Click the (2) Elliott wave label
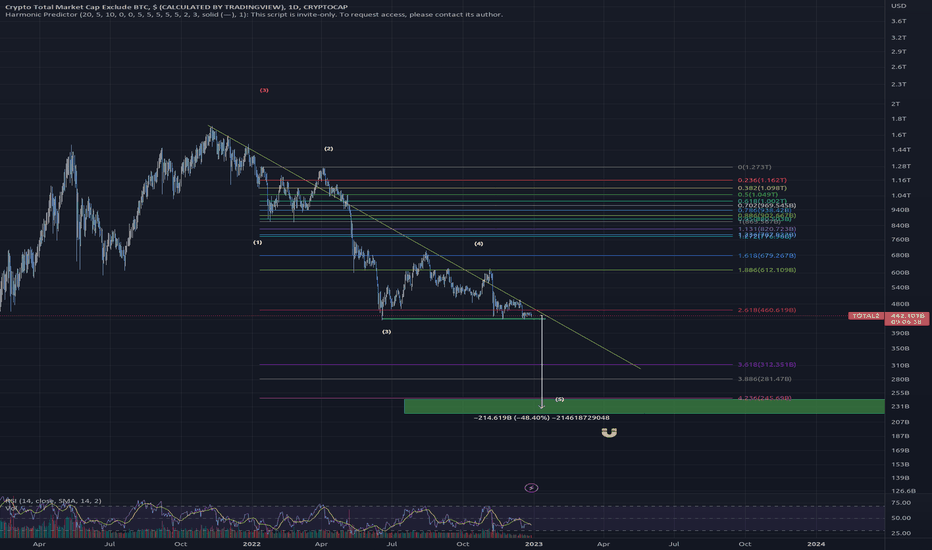 (x=328, y=149)
